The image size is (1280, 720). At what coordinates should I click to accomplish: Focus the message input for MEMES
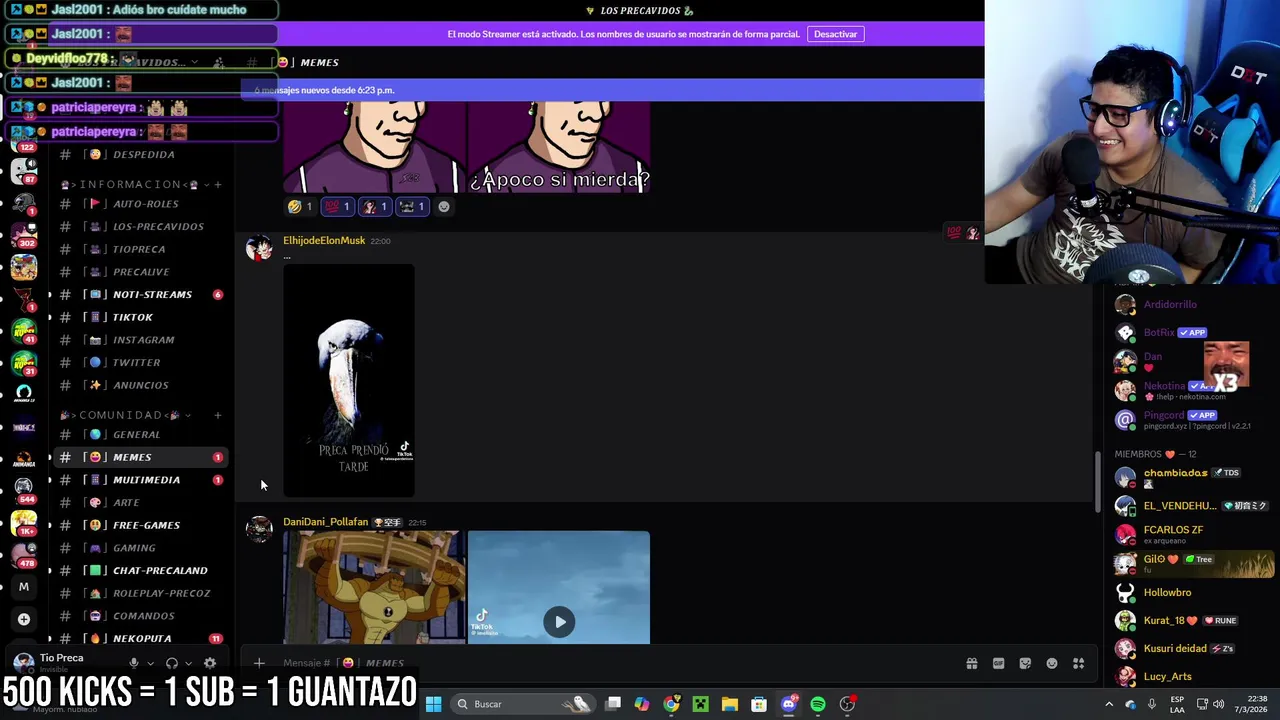[x=600, y=663]
